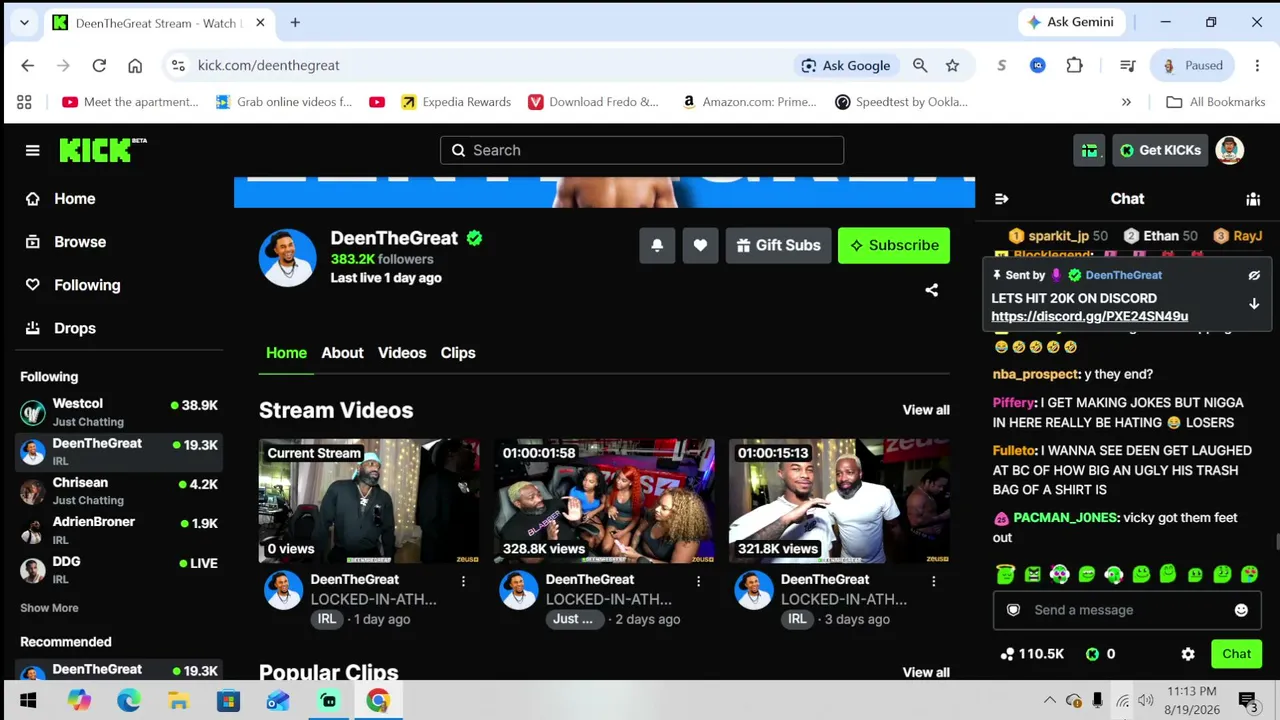Open the Kick sidebar hamburger menu
This screenshot has width=1280, height=720.
32,150
